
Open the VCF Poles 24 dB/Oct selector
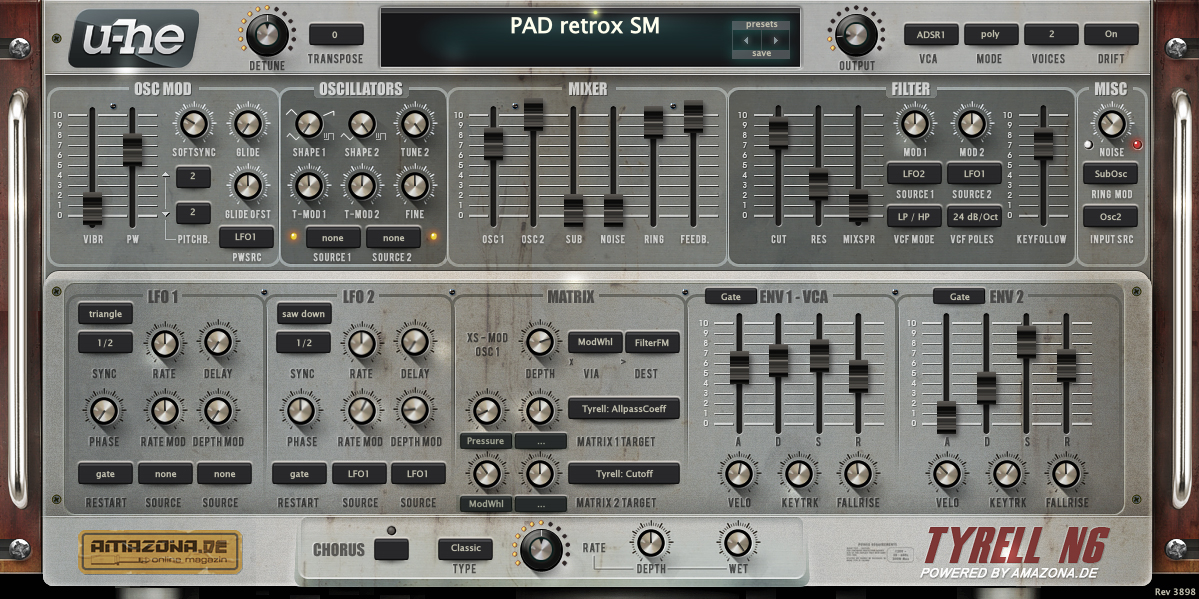[974, 216]
